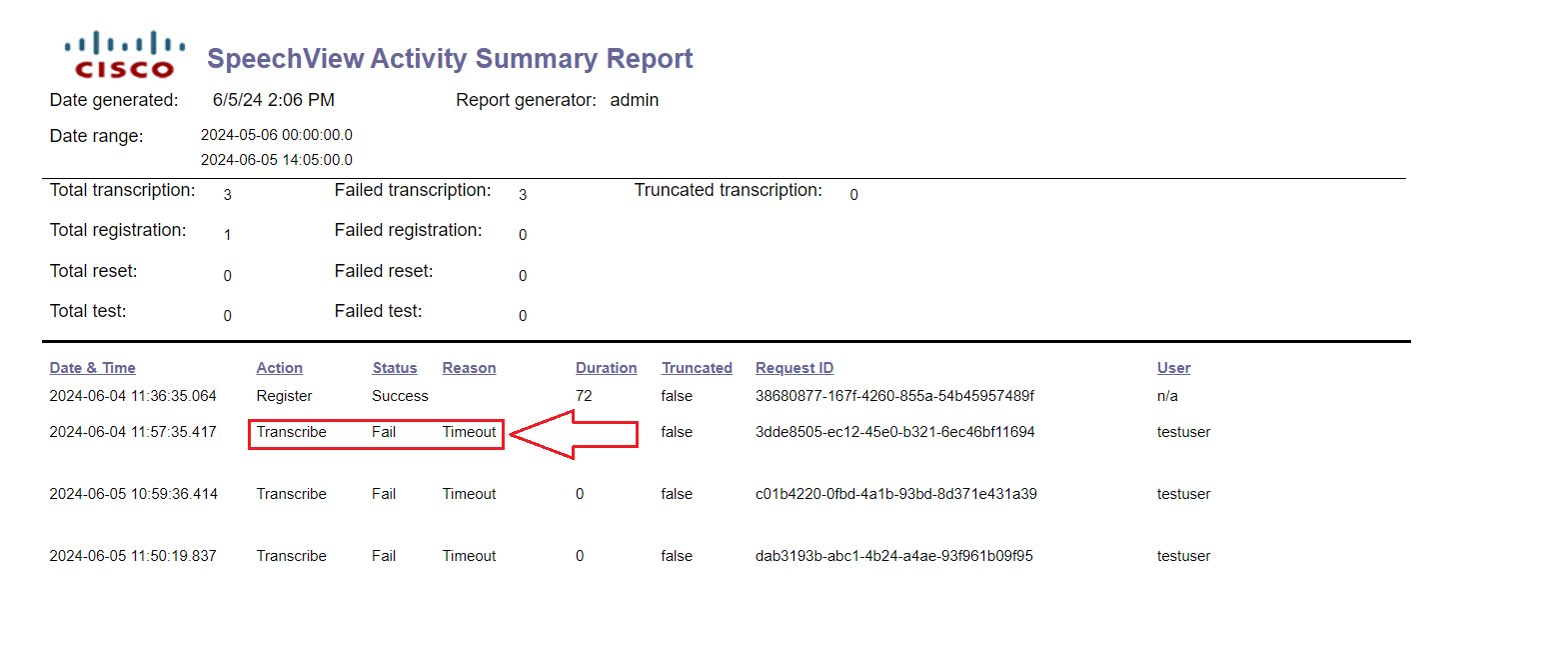
Task: Click the date generated value 6/5/24 2:06 PM
Action: [x=274, y=100]
